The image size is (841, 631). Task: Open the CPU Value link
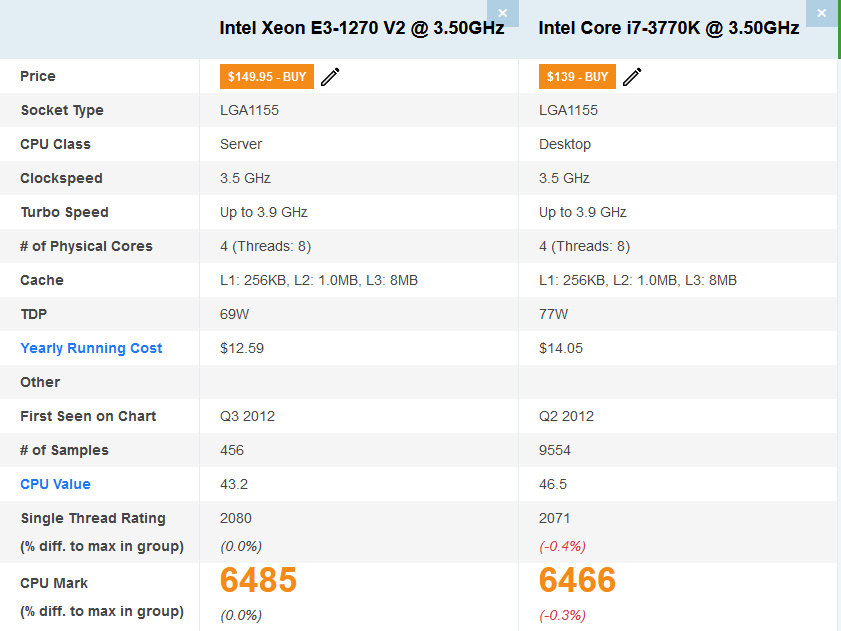(x=55, y=484)
